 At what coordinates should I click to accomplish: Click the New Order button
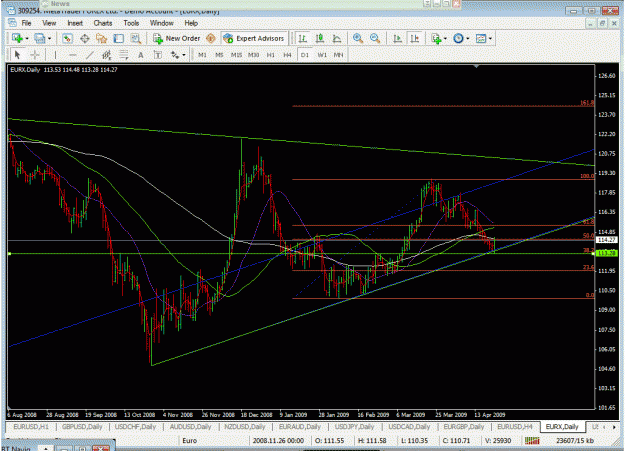(177, 38)
